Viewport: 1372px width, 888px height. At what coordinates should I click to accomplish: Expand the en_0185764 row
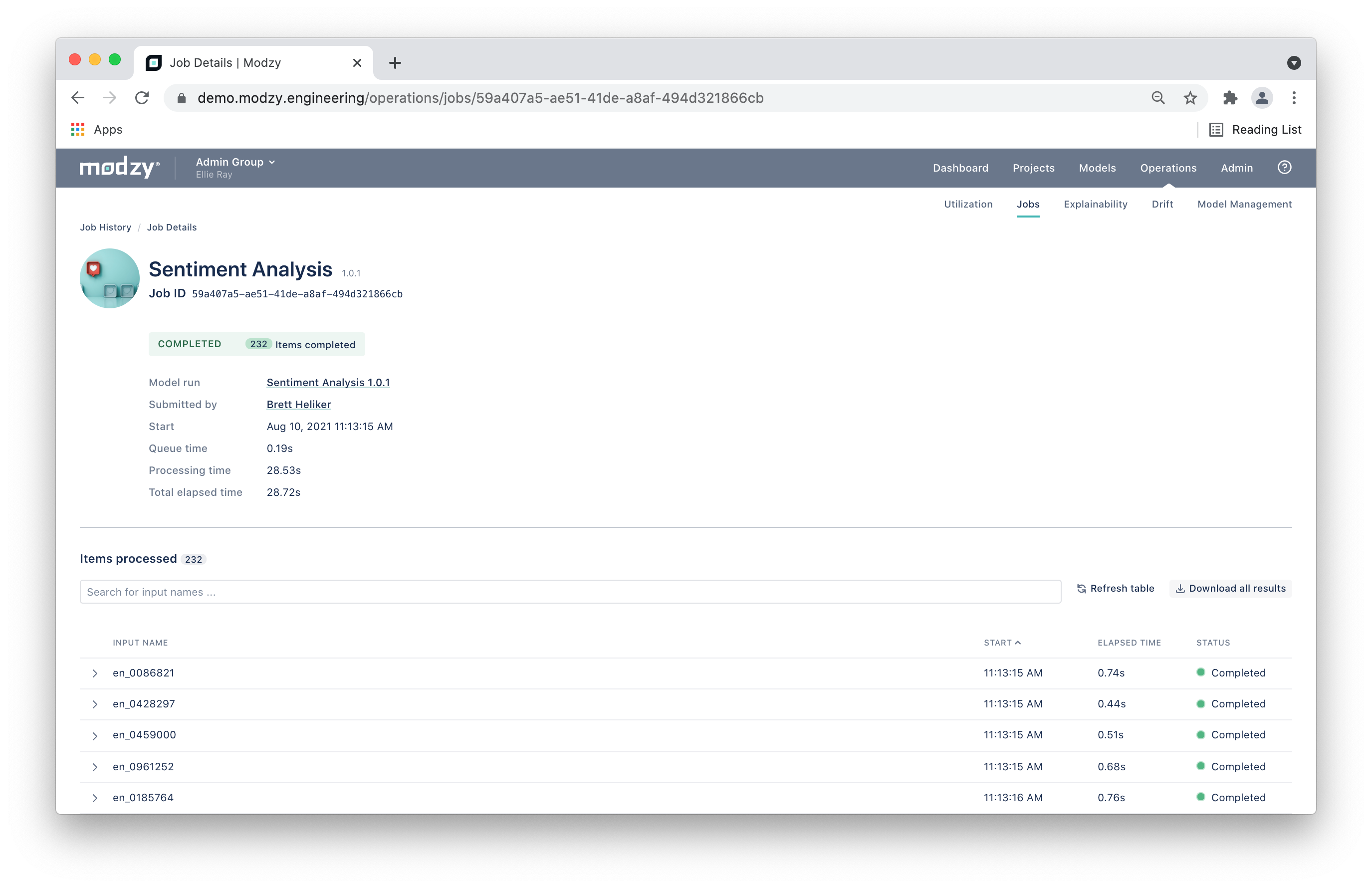[94, 798]
